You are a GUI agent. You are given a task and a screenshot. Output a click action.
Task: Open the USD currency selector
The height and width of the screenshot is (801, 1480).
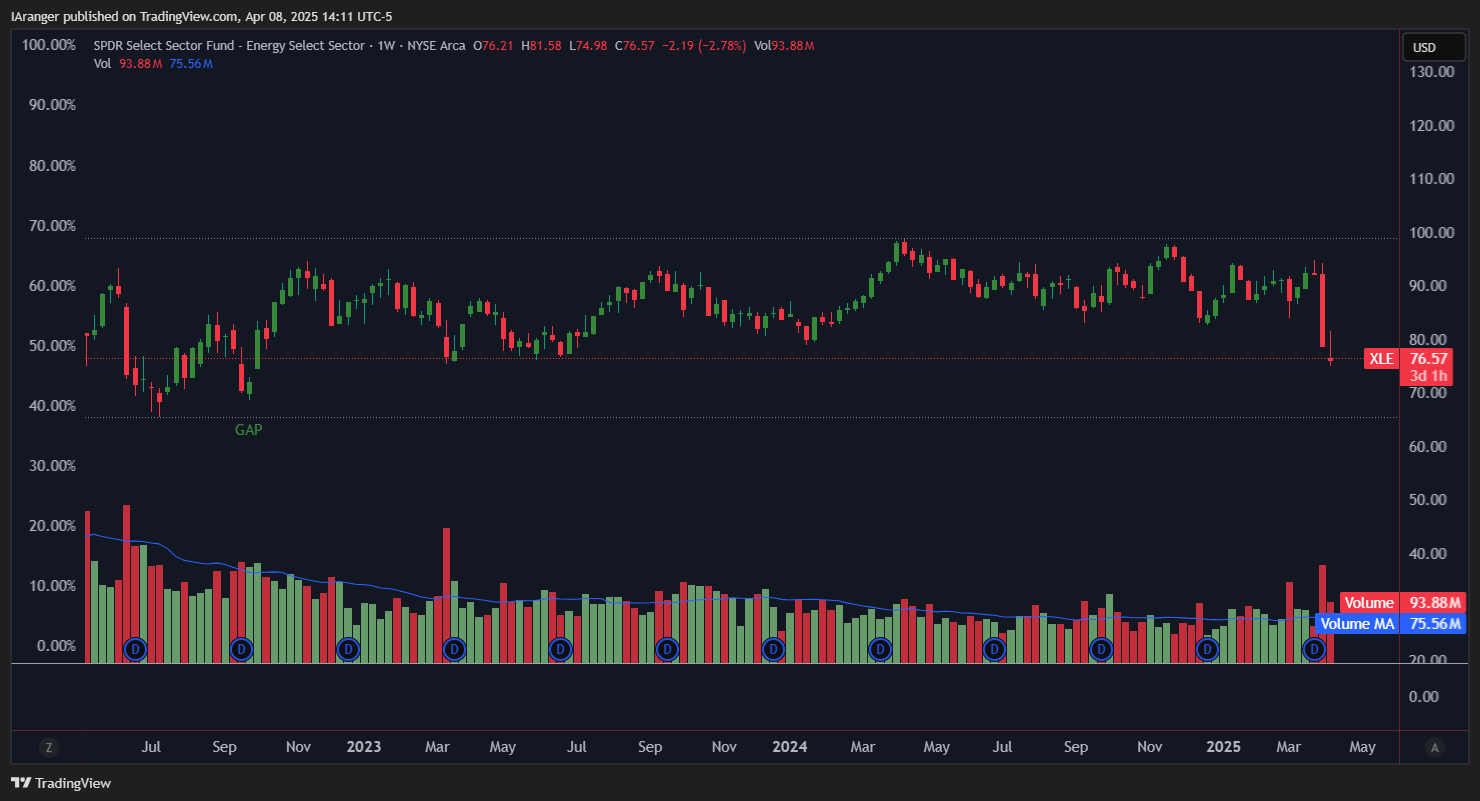[x=1424, y=47]
